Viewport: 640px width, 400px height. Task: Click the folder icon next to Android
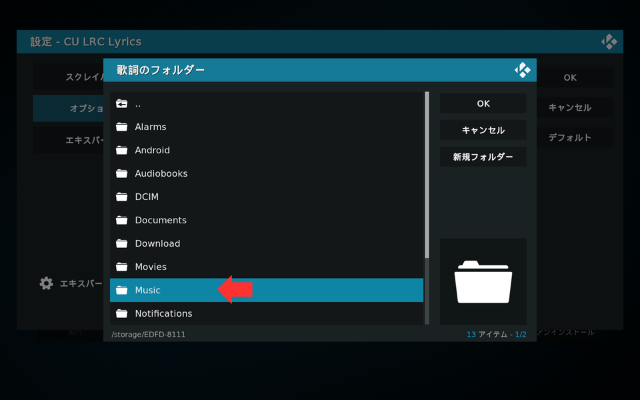pos(122,150)
